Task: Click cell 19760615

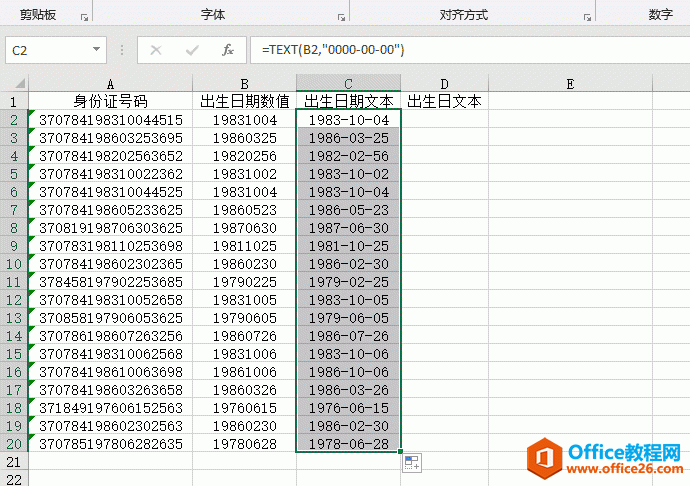Action: tap(244, 408)
